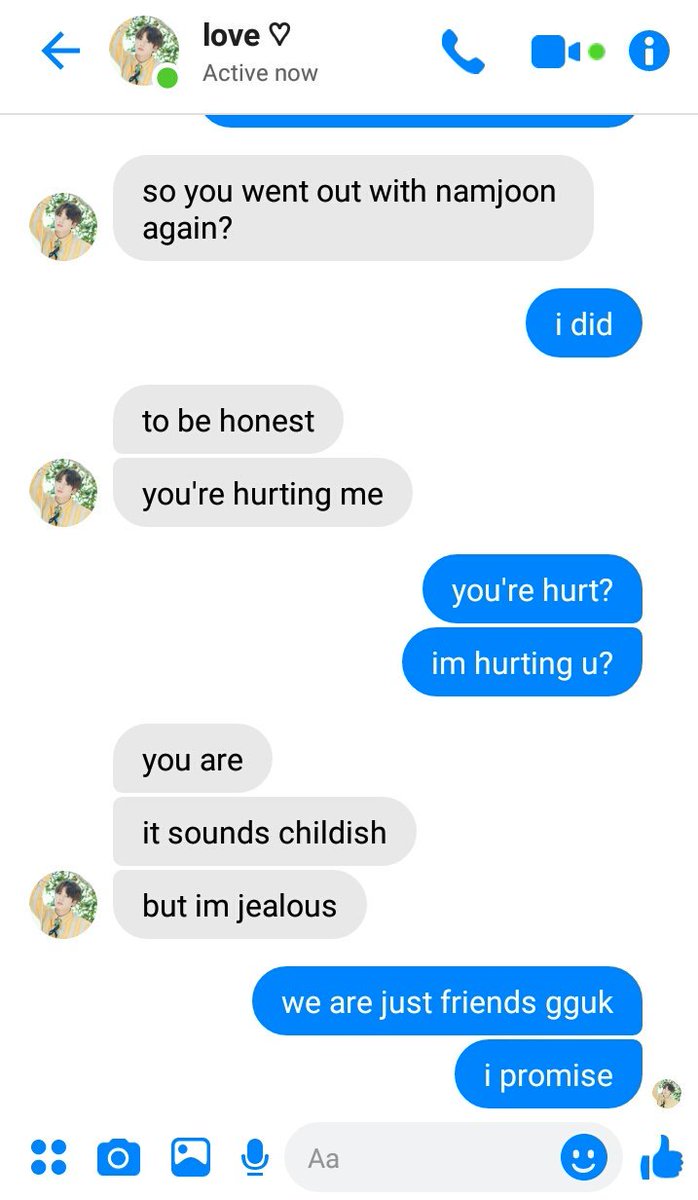Send a thumbs-up like
698x1200 pixels.
coord(661,1157)
